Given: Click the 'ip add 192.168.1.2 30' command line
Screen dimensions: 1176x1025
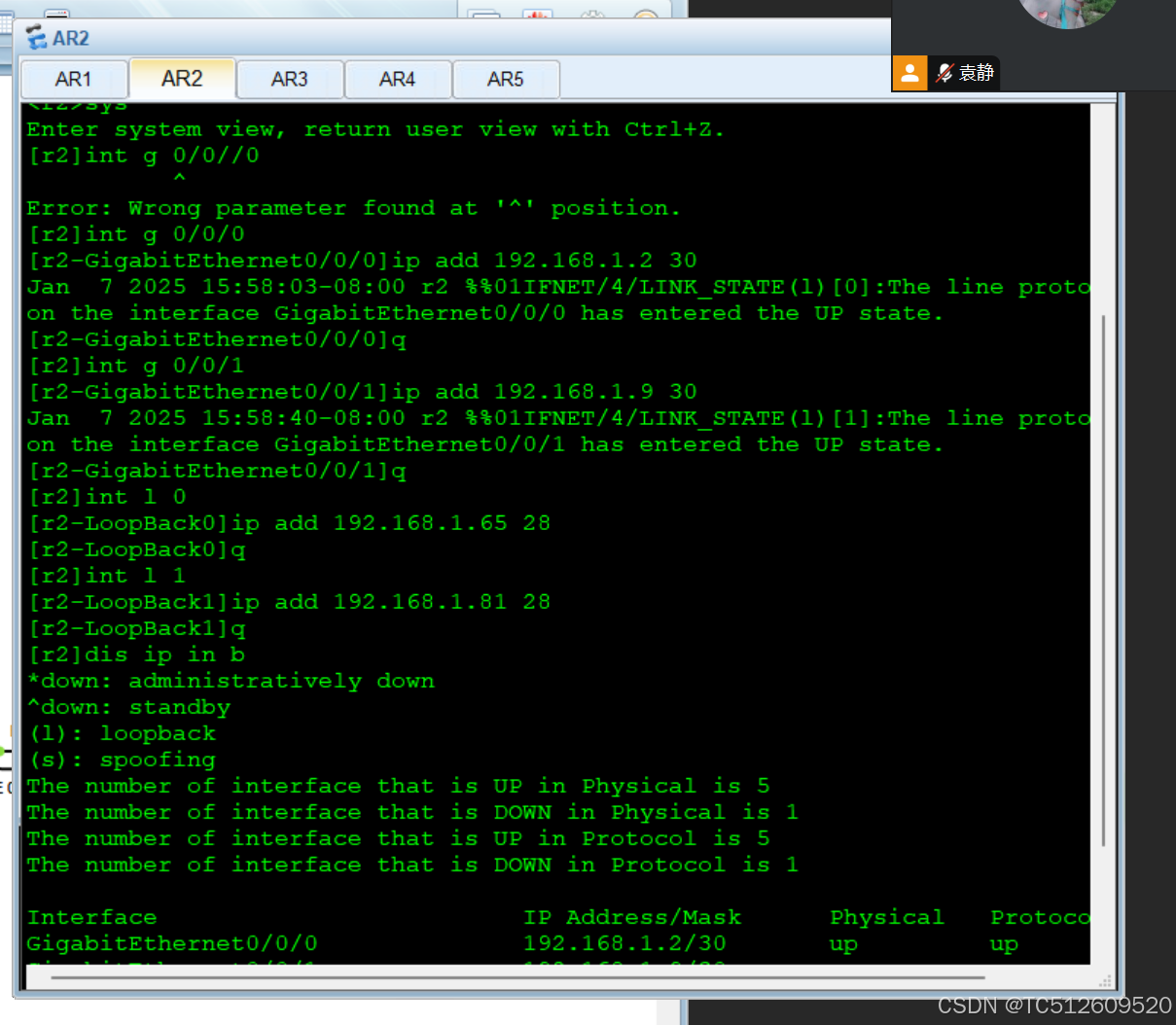Looking at the screenshot, I should 362,261.
